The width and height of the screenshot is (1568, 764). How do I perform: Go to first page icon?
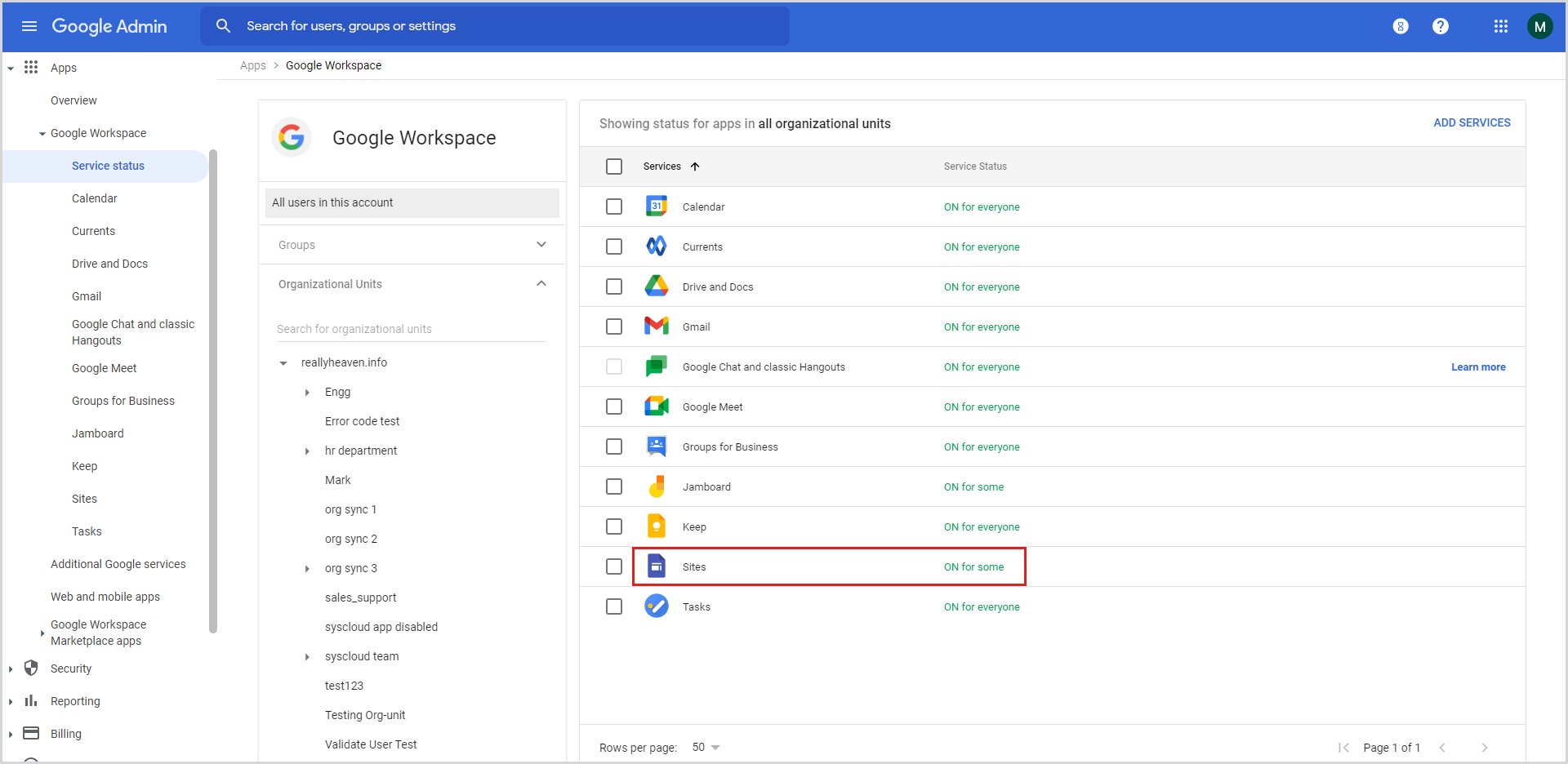pyautogui.click(x=1343, y=748)
